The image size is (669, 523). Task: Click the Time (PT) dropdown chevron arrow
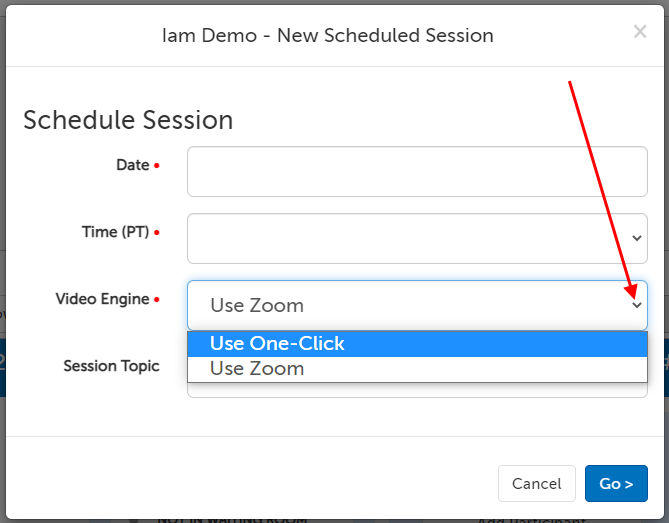click(x=637, y=238)
